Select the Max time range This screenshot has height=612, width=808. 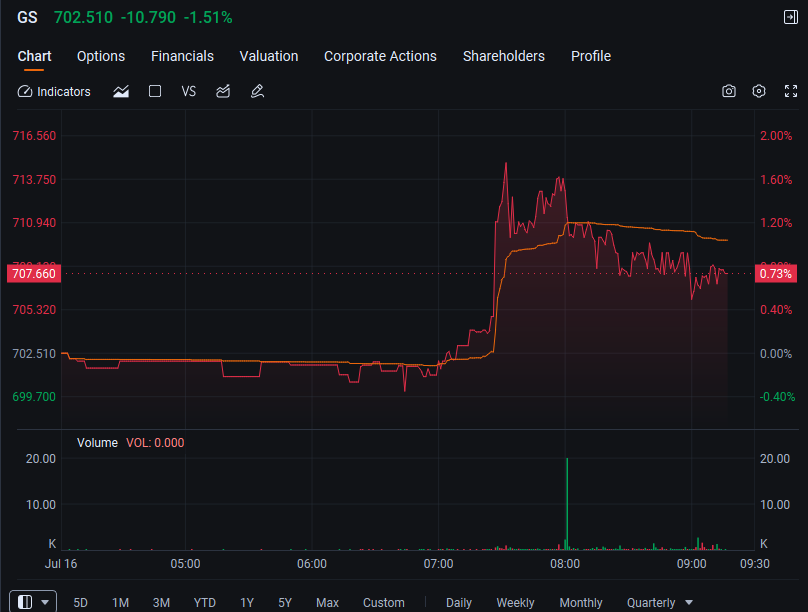[x=327, y=603]
